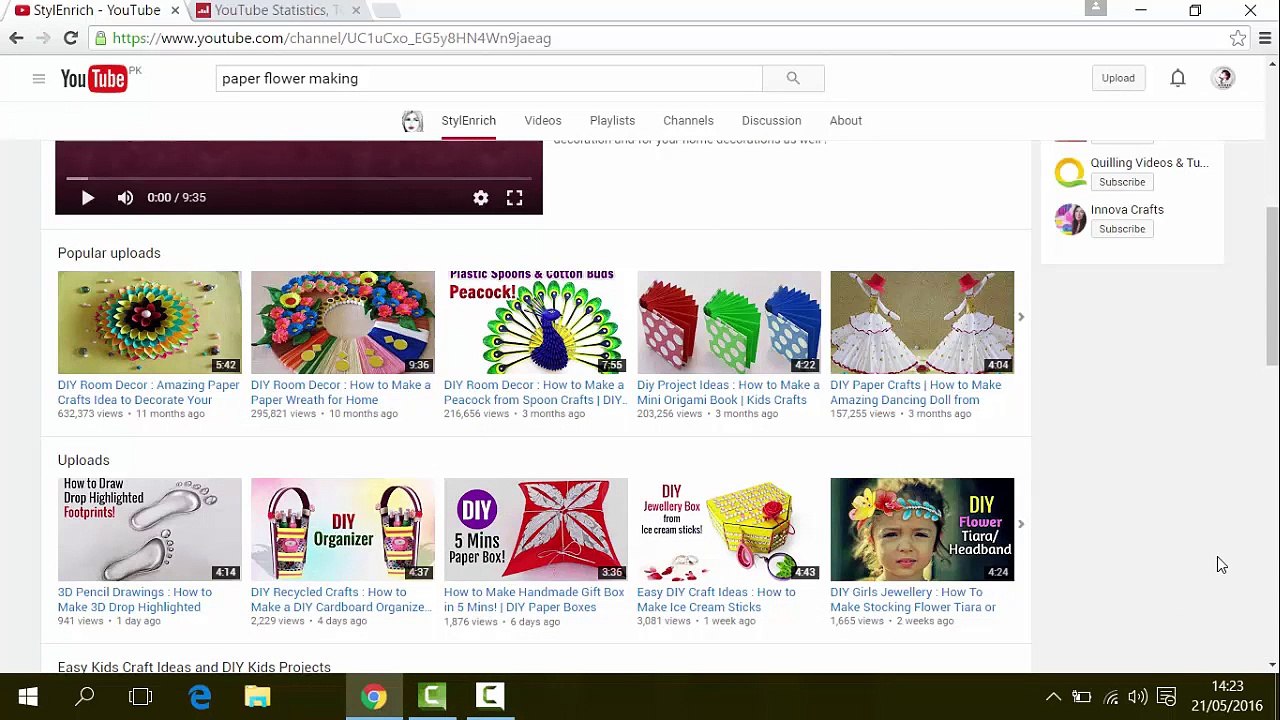Open 'How to Make a Paper Wreath' link
The image size is (1280, 720).
[x=341, y=392]
